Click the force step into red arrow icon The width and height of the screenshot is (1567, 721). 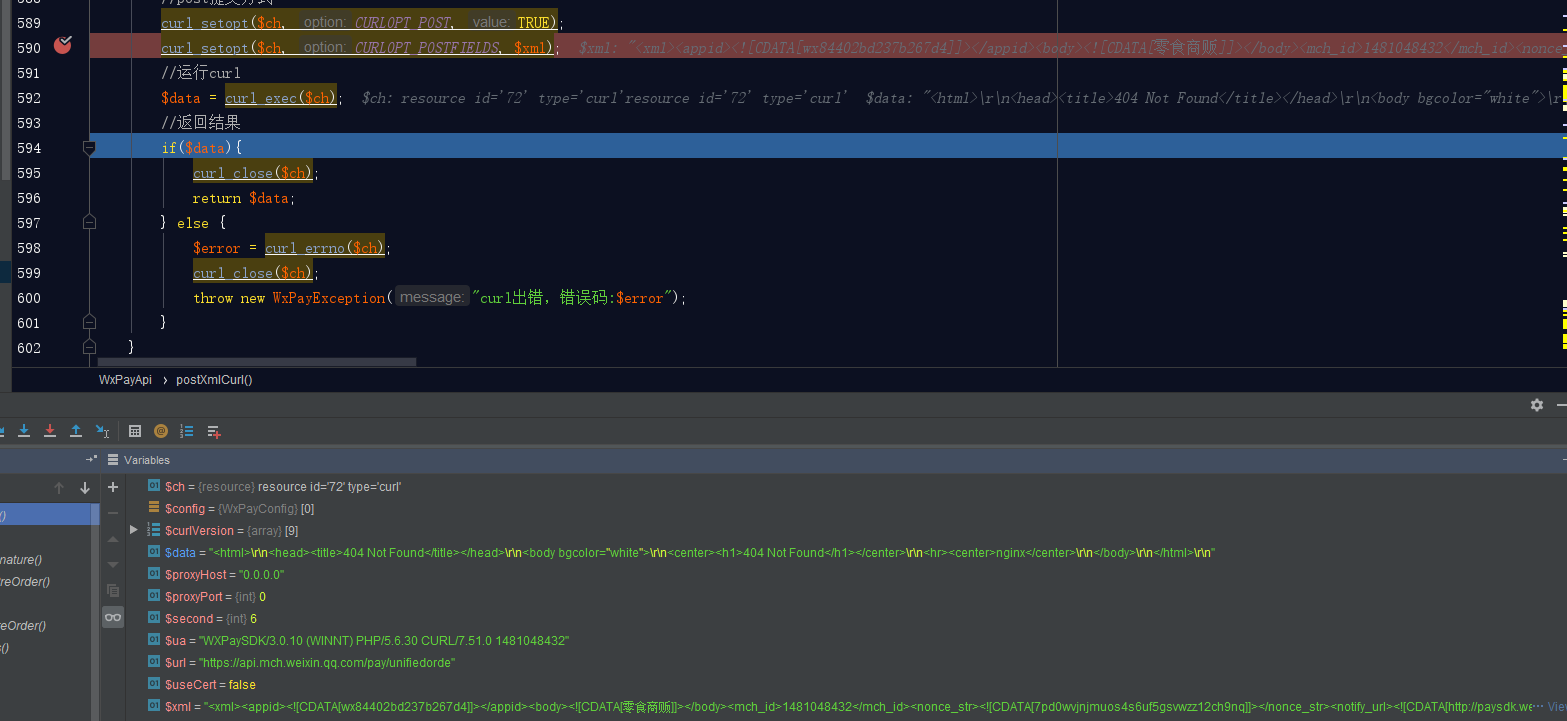50,431
